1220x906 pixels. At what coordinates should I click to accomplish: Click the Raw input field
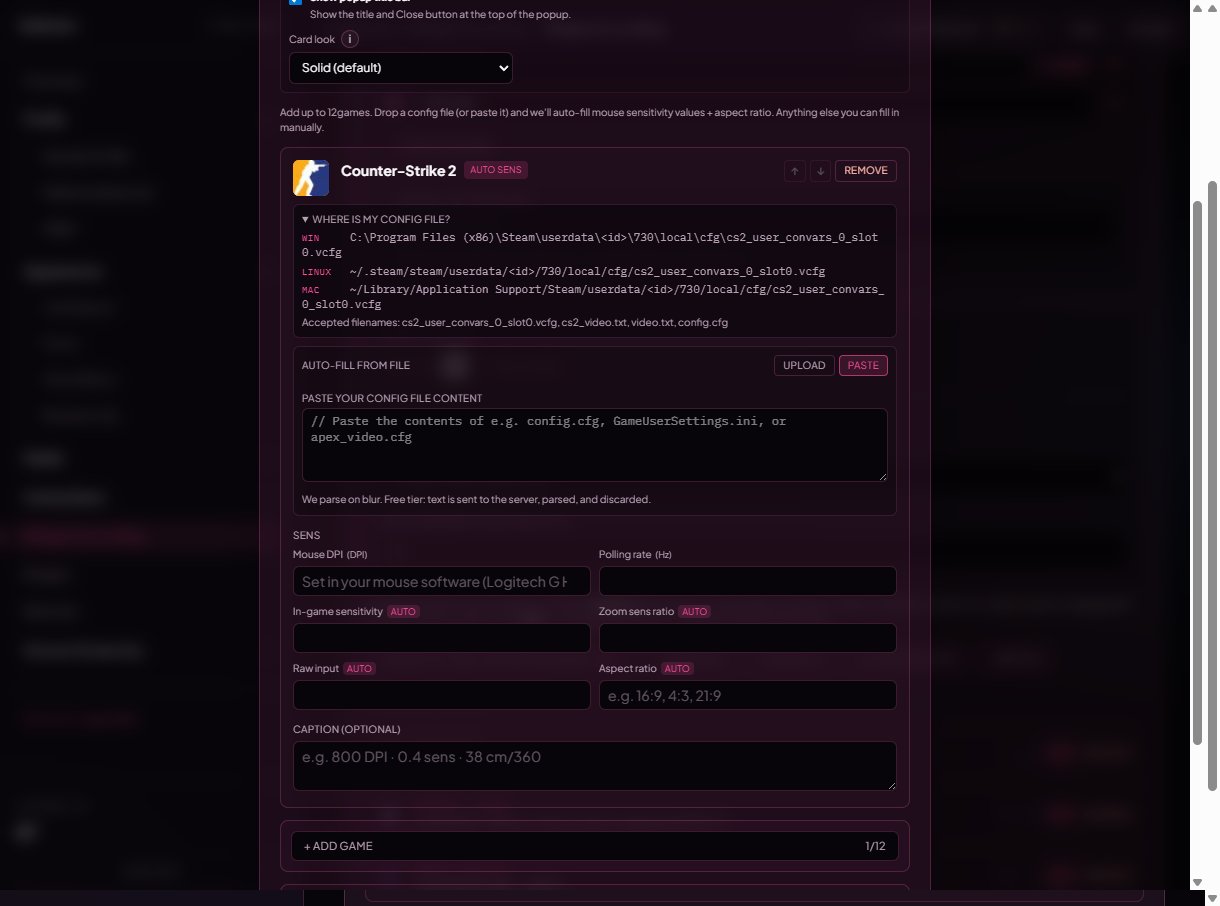(442, 696)
